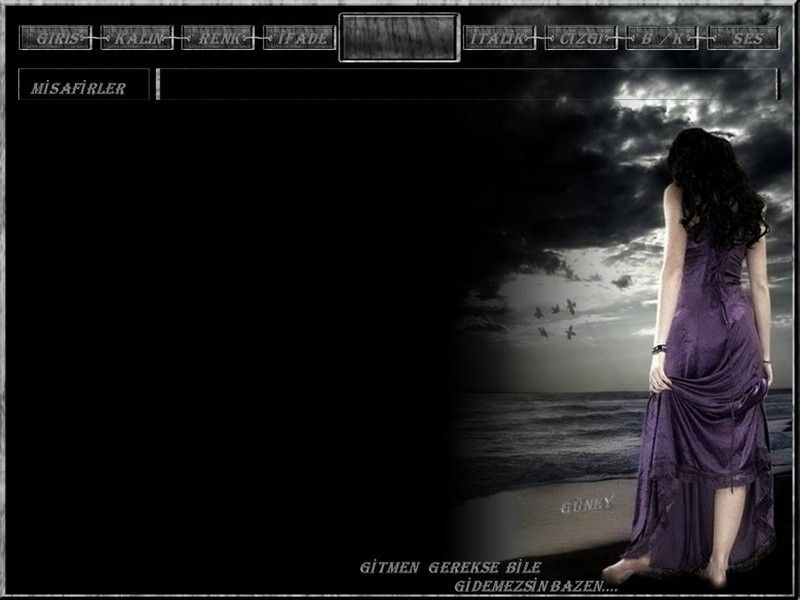
Task: Click the connector between GIRIS and KALIN
Action: pos(96,38)
